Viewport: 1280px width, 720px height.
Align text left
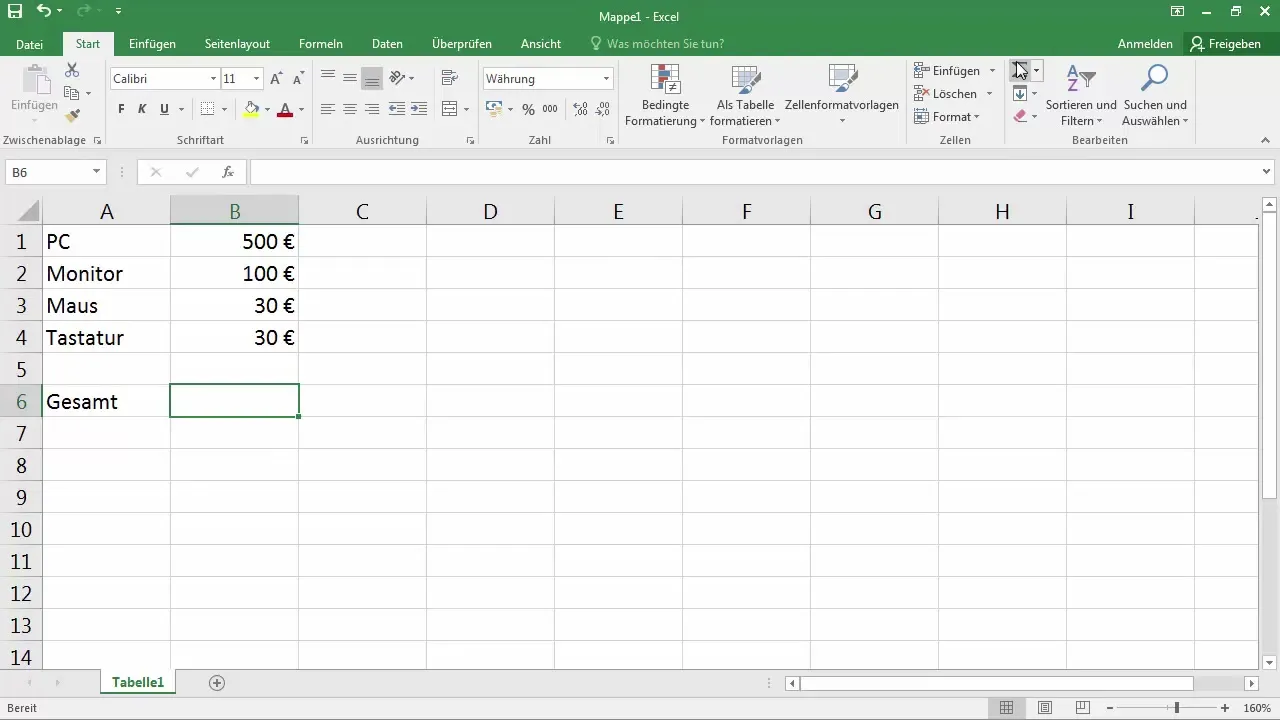point(328,109)
